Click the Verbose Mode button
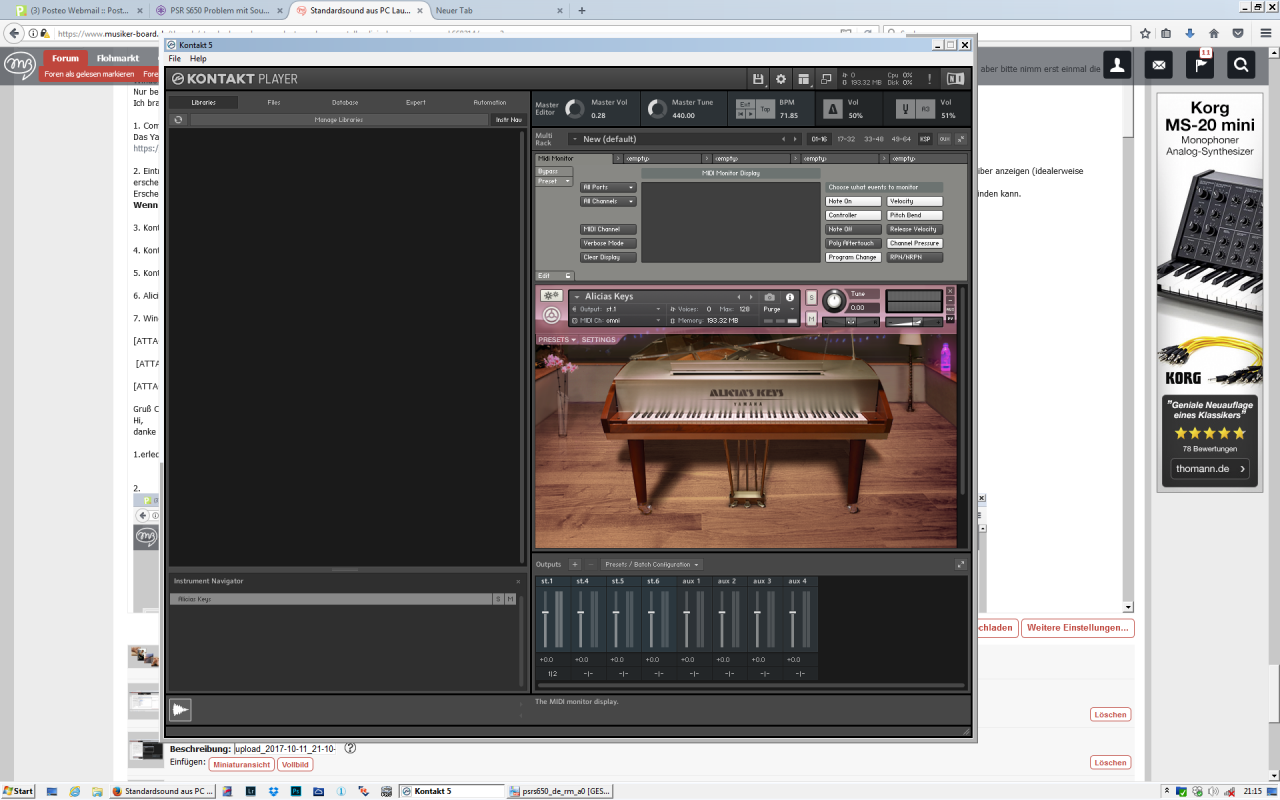1280x800 pixels. (x=608, y=243)
